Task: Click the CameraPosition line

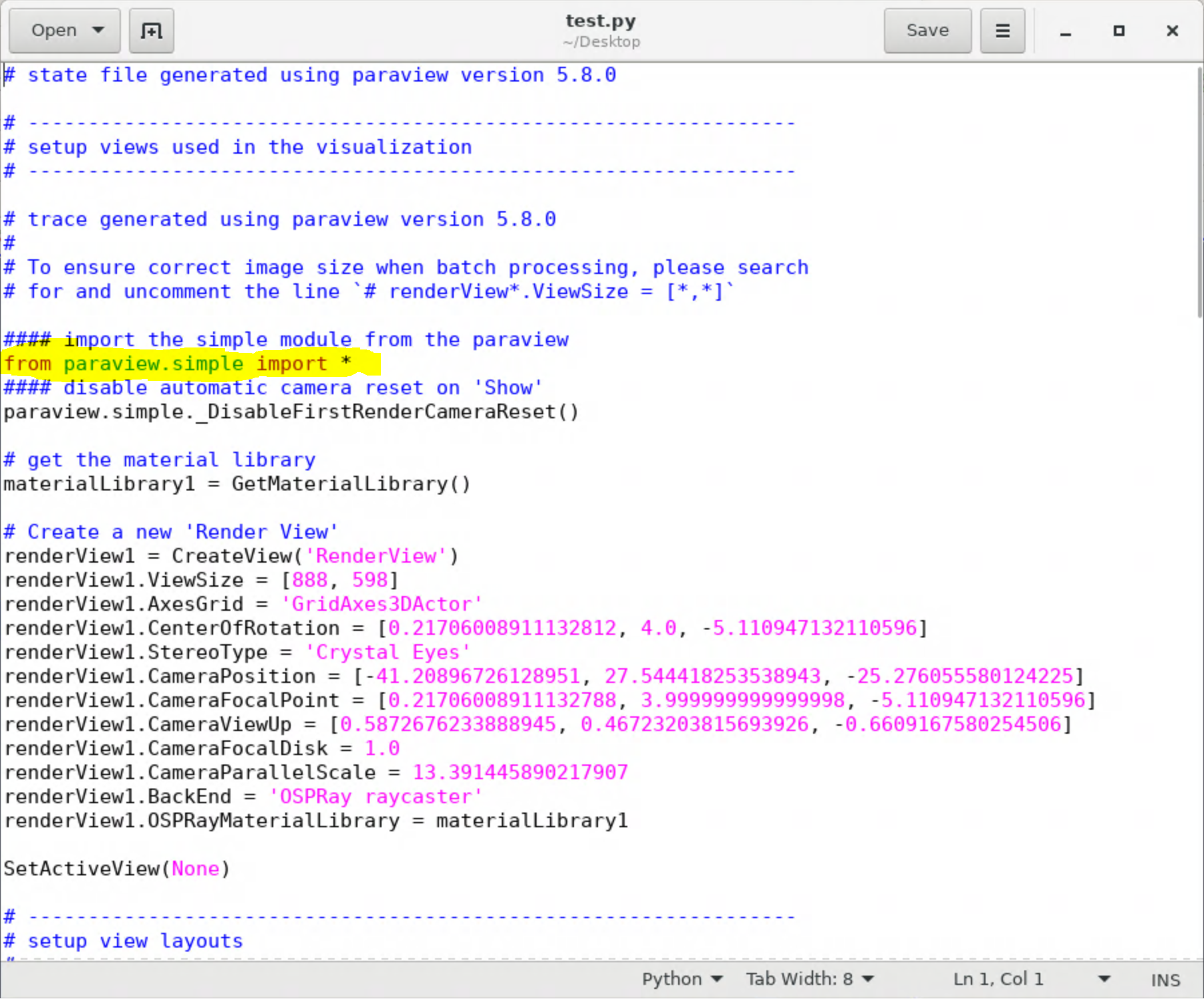Action: pos(544,676)
